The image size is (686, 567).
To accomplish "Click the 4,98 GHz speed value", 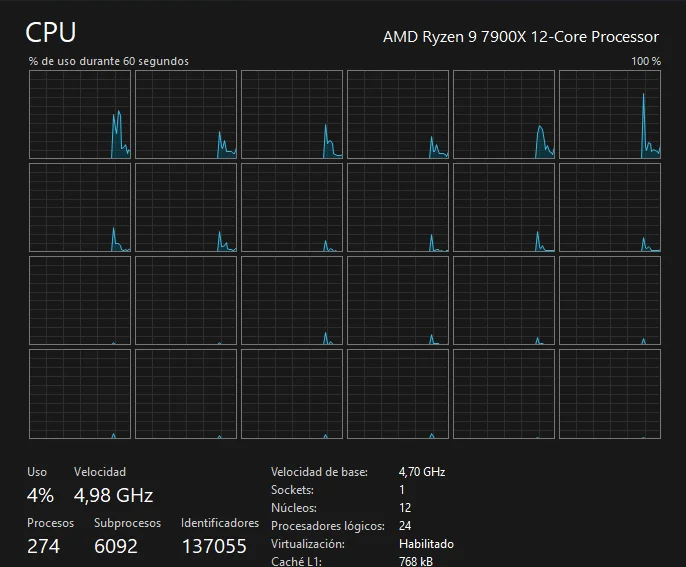I will 113,496.
